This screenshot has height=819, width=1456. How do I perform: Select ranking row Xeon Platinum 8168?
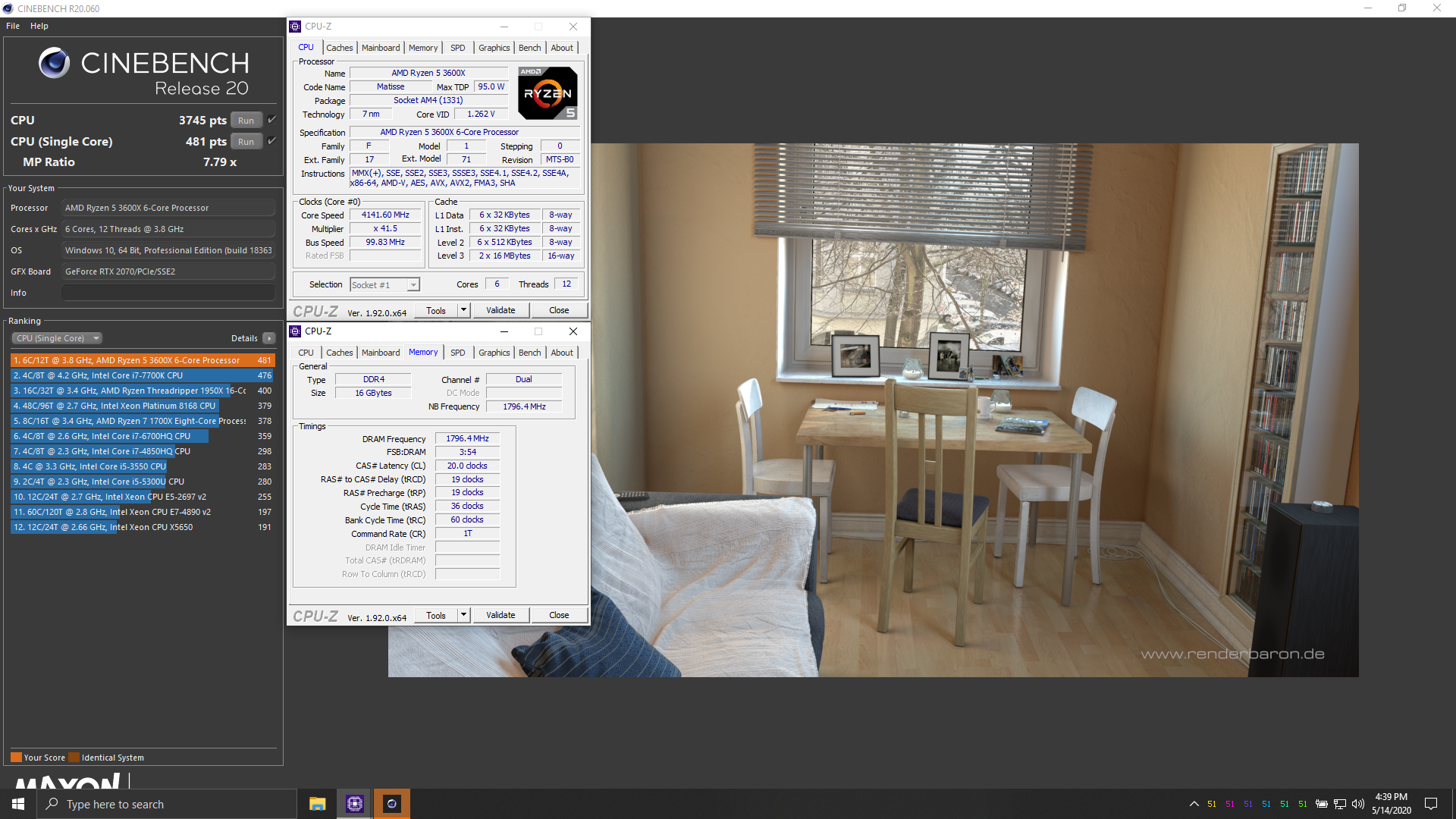143,406
